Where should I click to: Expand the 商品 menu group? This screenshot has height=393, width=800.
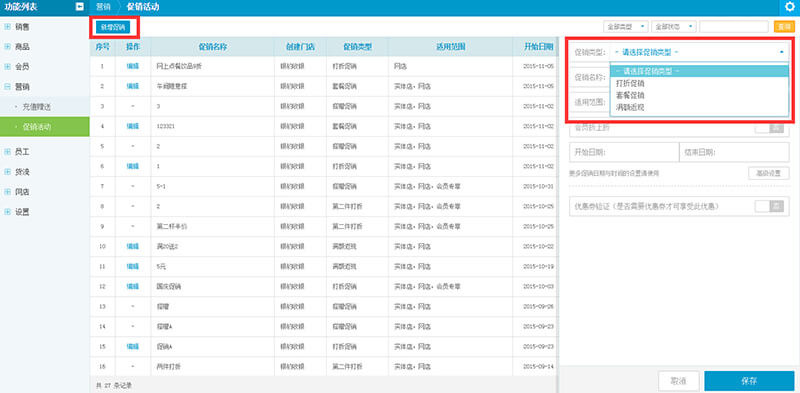[7, 46]
